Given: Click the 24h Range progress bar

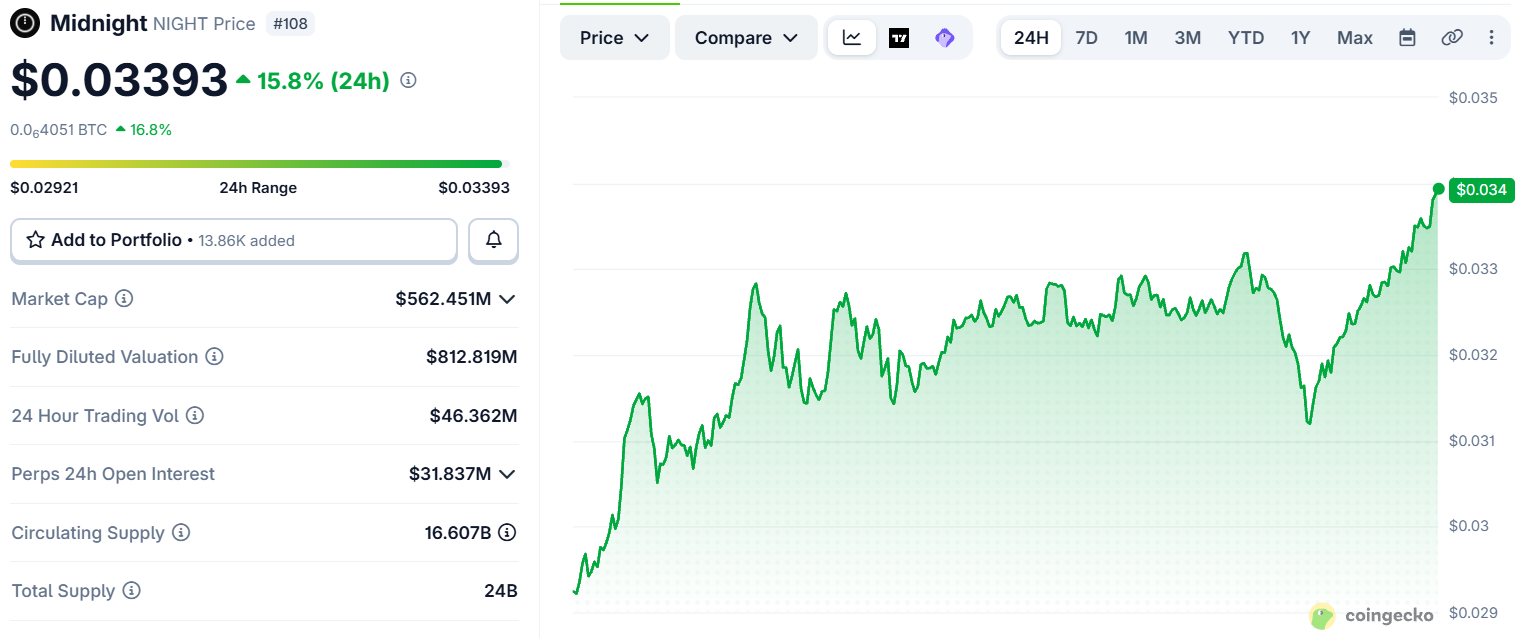Looking at the screenshot, I should coord(260,164).
